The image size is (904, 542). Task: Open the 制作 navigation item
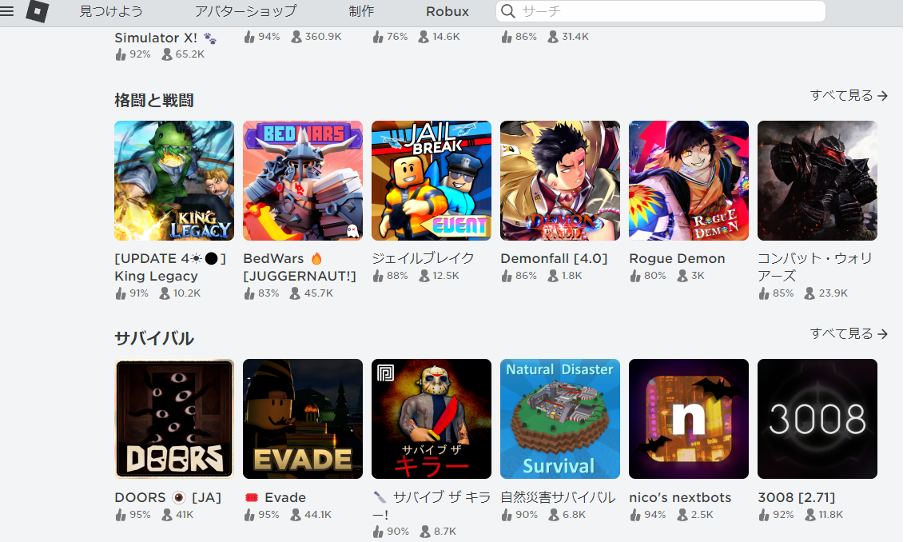361,11
